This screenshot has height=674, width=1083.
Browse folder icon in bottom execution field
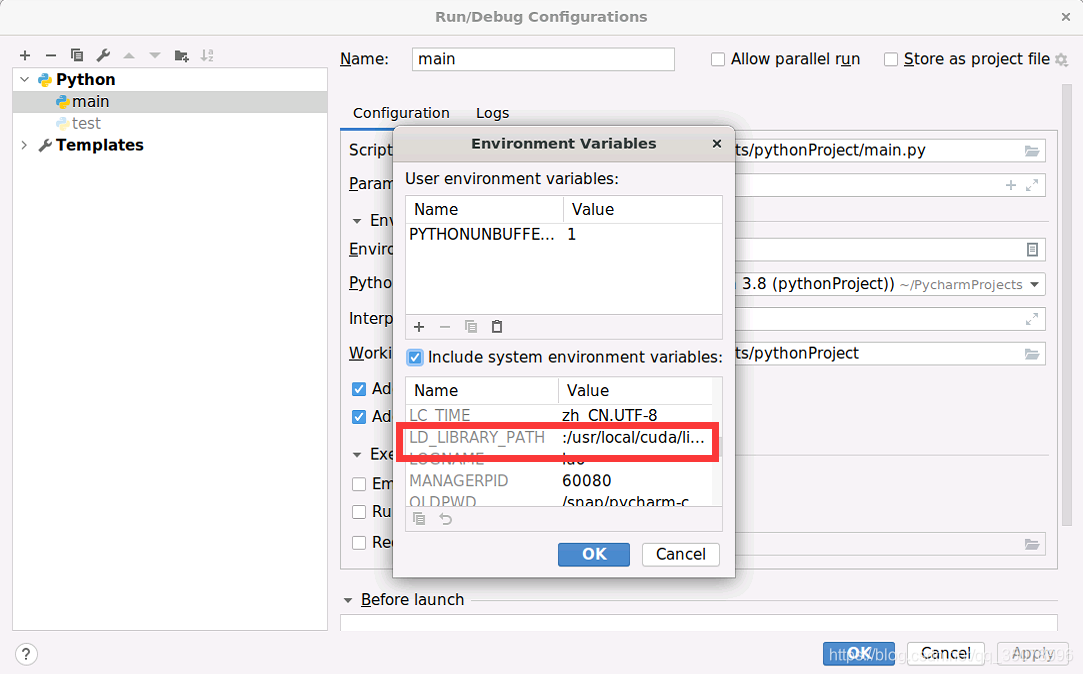pos(1032,544)
